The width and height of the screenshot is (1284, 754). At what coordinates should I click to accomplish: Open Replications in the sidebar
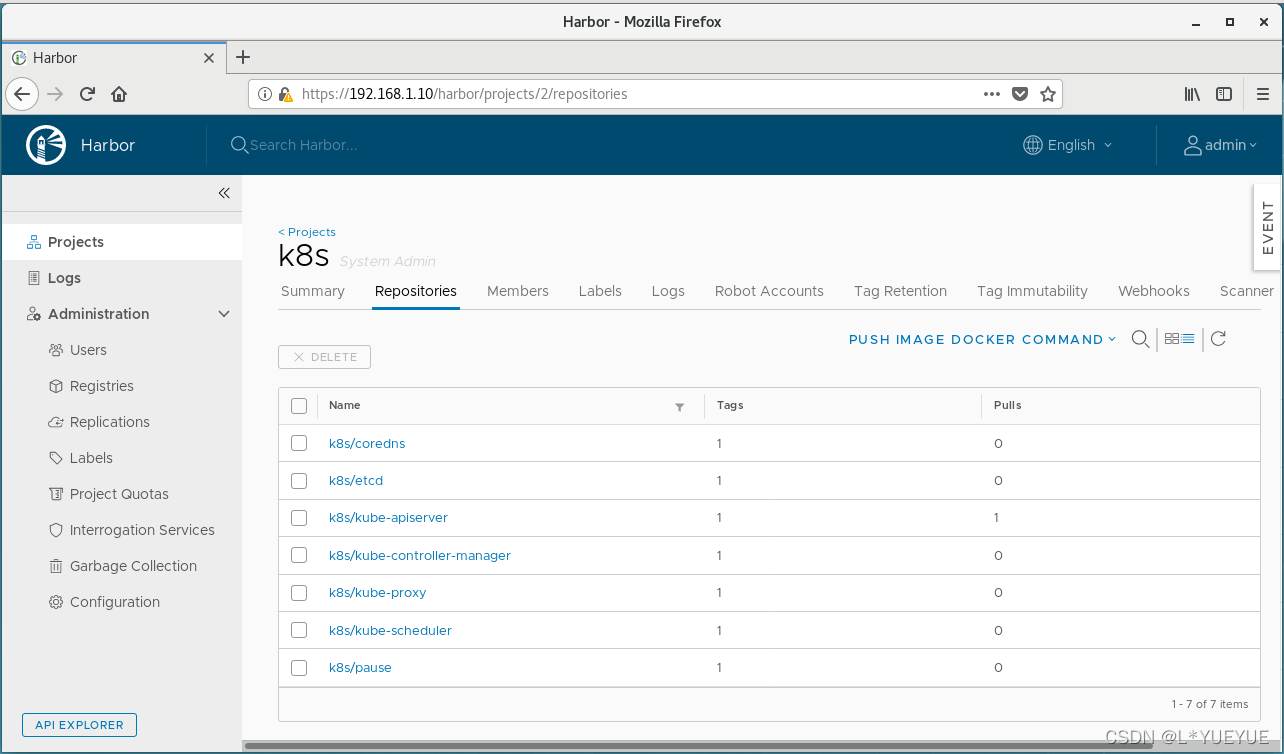click(110, 422)
